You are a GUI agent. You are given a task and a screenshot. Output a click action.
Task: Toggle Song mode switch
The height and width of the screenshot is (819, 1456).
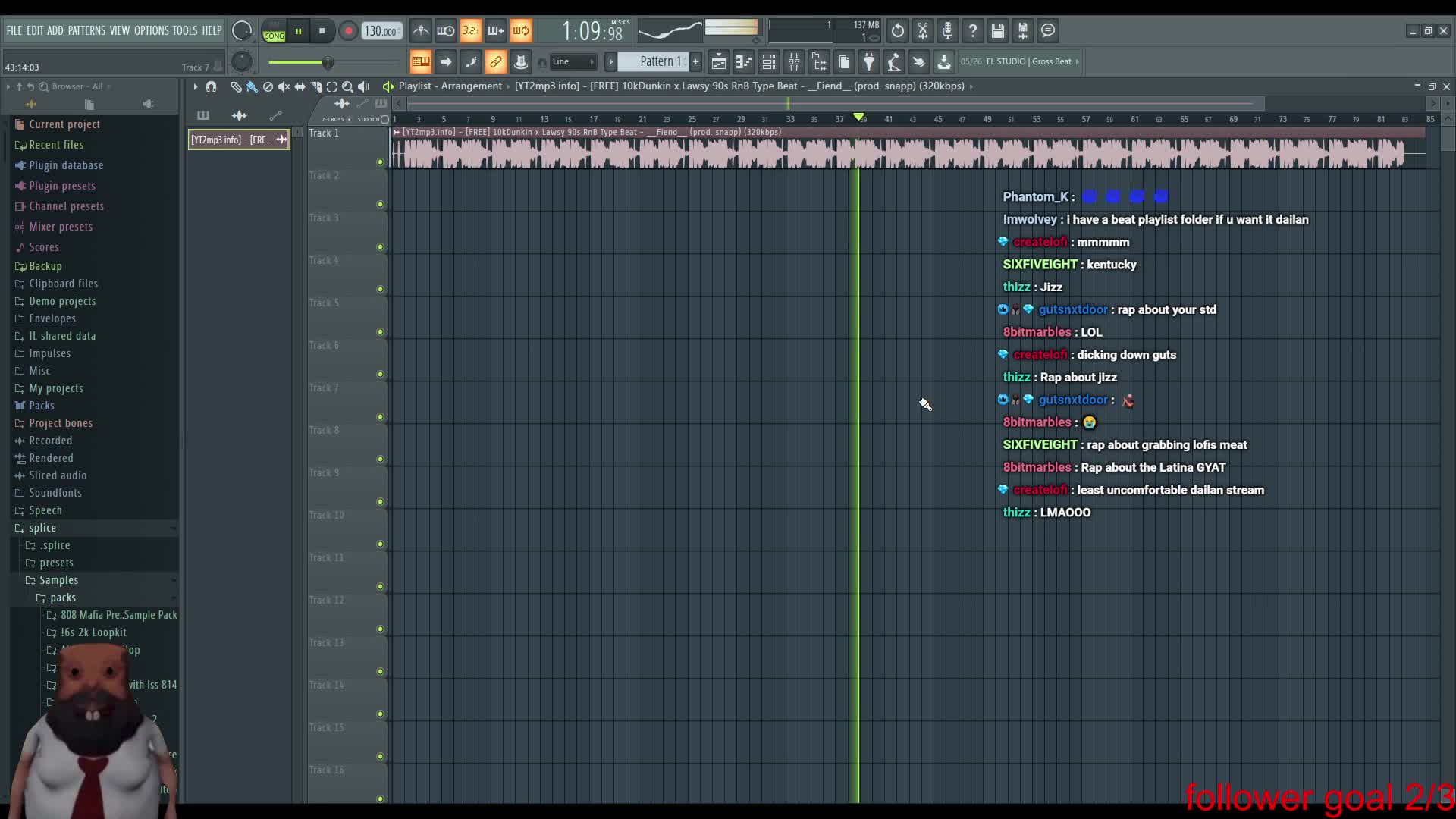tap(274, 31)
